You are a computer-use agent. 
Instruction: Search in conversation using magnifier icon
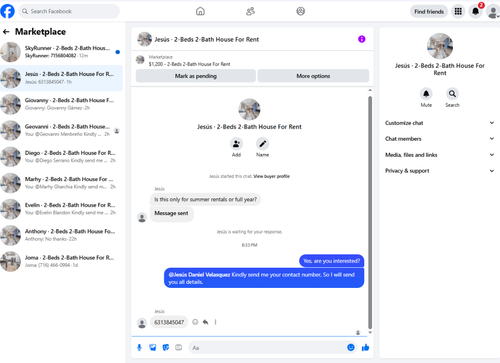coord(452,94)
